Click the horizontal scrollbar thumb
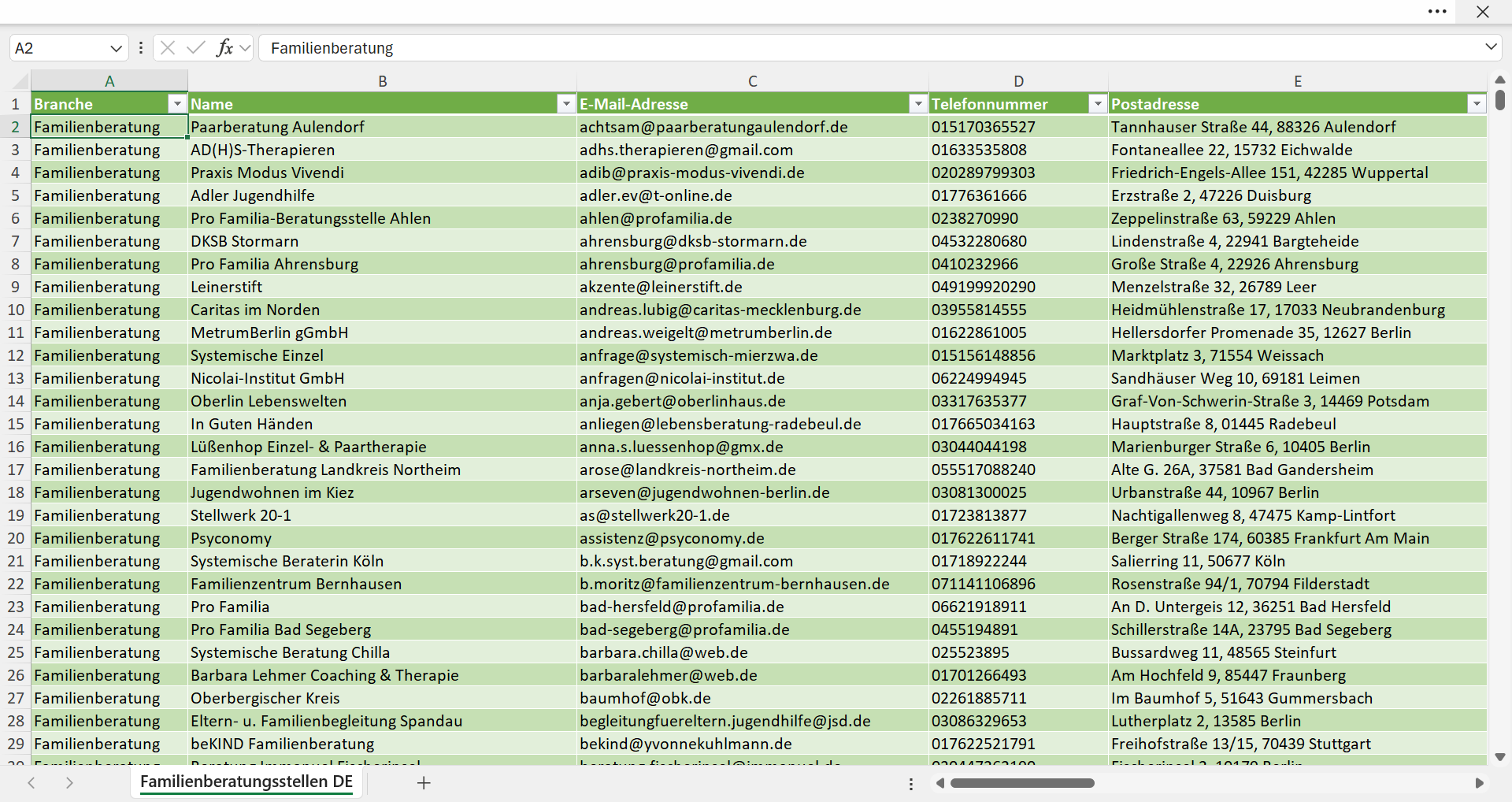Screen dimensions: 1512x802 [x=1022, y=783]
